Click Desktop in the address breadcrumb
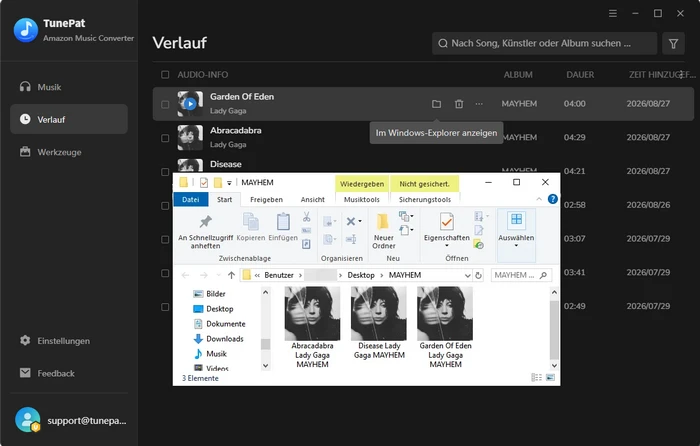 coord(361,275)
